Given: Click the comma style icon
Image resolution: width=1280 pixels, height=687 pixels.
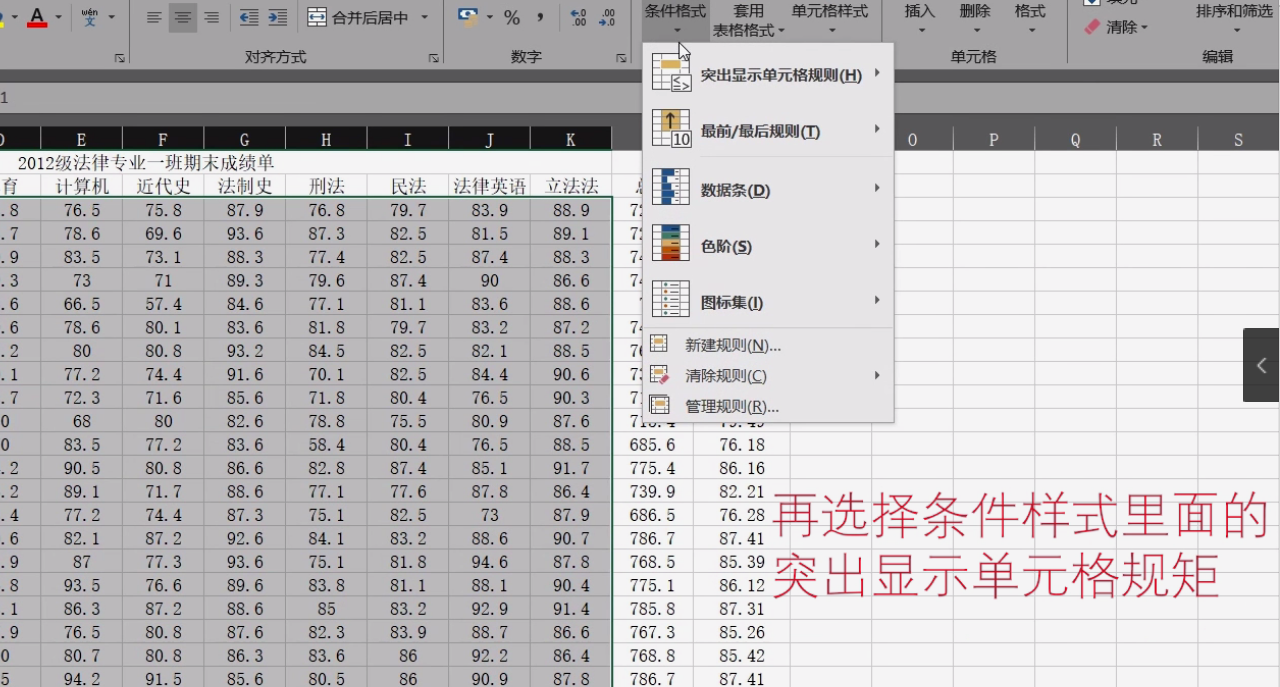Looking at the screenshot, I should [x=540, y=17].
